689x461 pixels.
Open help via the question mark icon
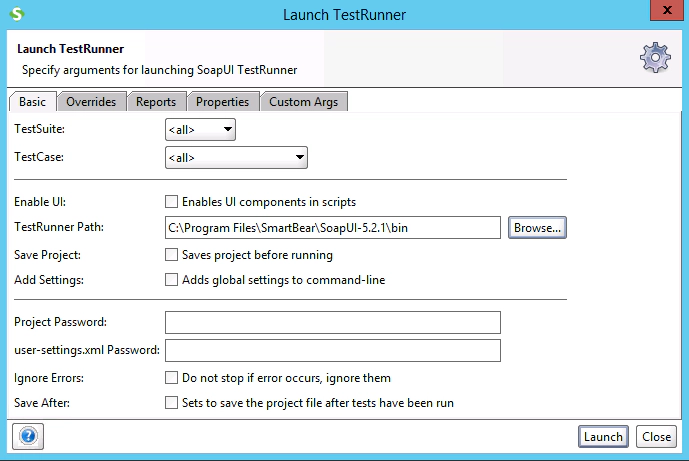click(28, 436)
